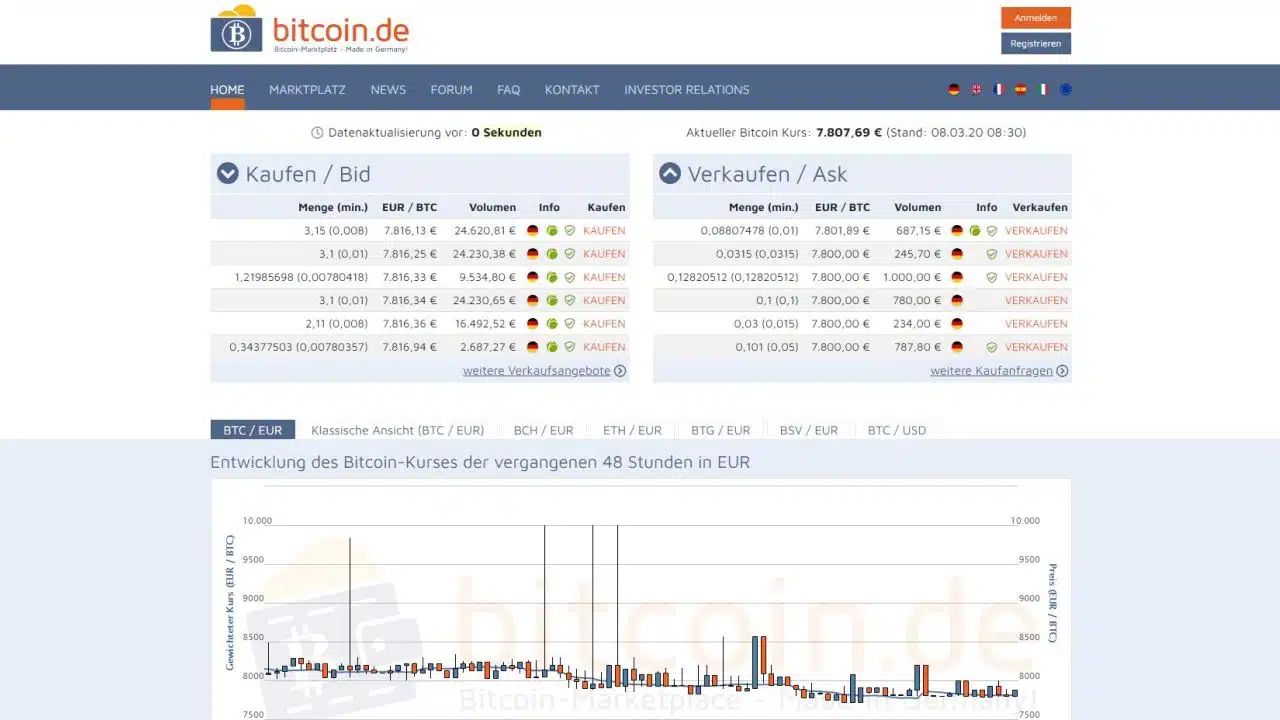This screenshot has height=720, width=1280.
Task: Select the EU flag language option
Action: pos(1065,89)
